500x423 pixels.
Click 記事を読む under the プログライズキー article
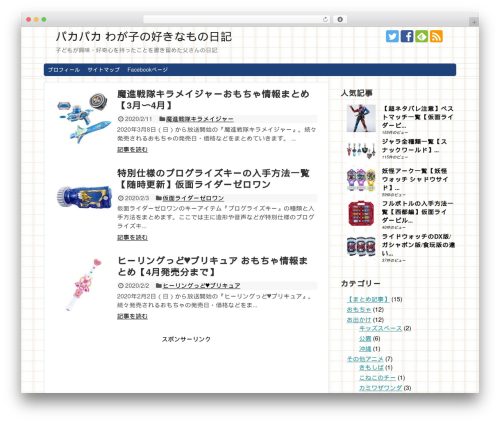pyautogui.click(x=132, y=237)
